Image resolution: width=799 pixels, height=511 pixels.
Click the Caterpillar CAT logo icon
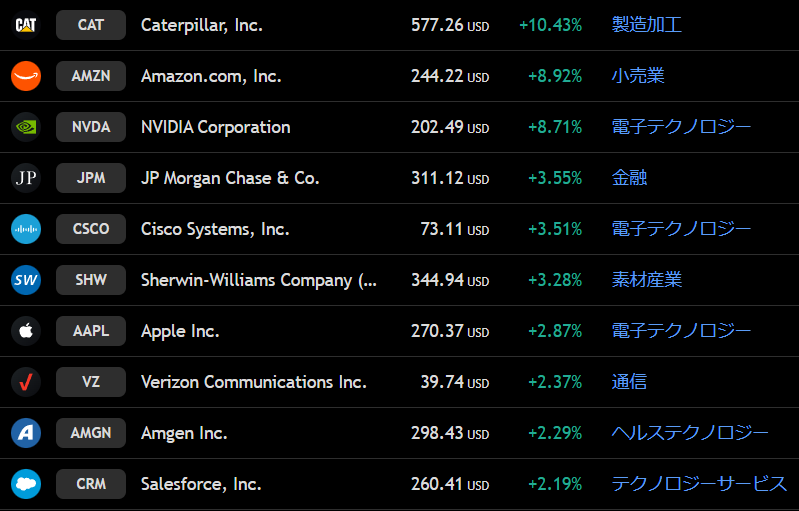point(26,25)
